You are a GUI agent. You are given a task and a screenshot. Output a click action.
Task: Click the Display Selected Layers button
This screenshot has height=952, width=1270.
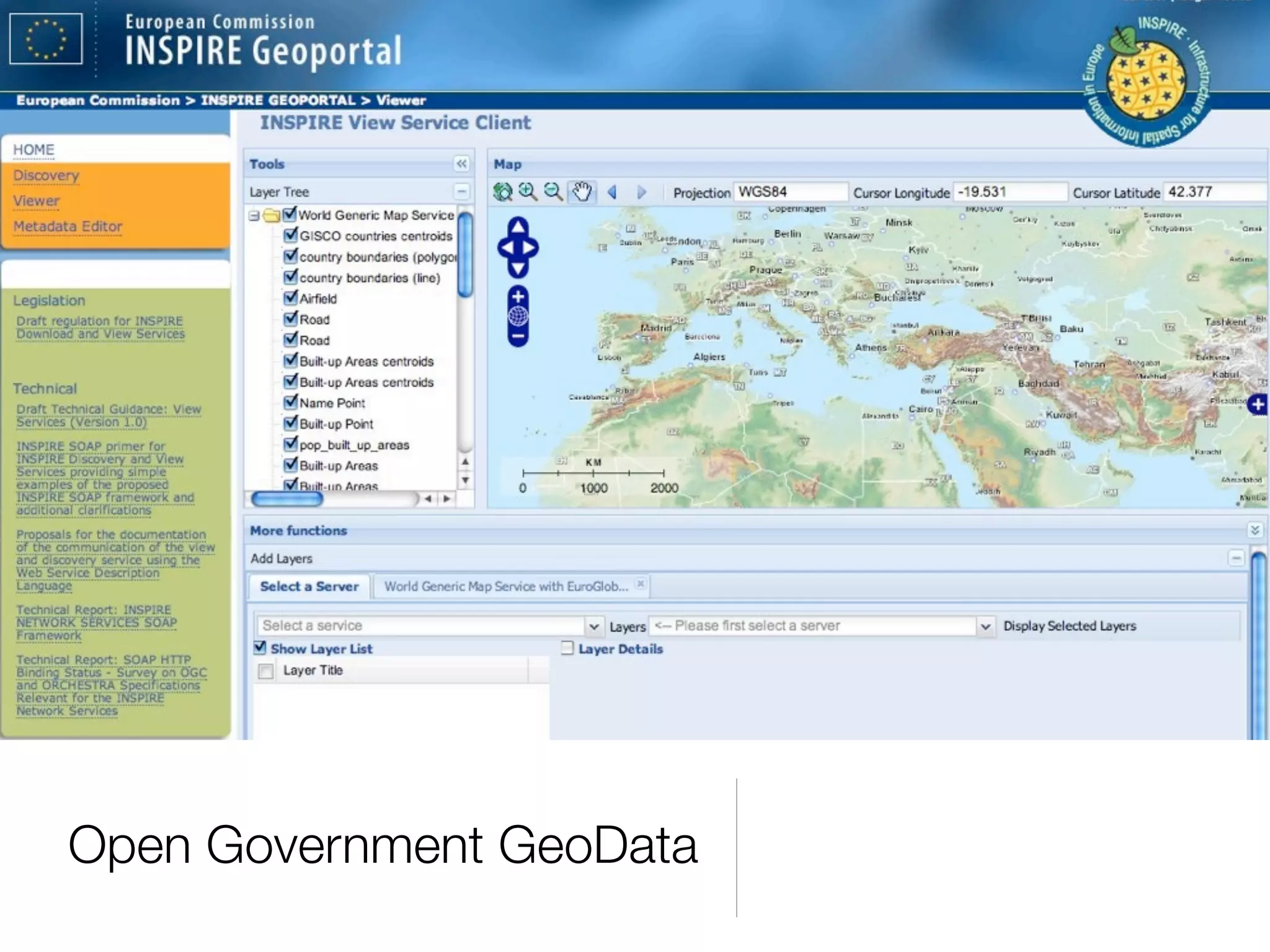tap(1070, 626)
